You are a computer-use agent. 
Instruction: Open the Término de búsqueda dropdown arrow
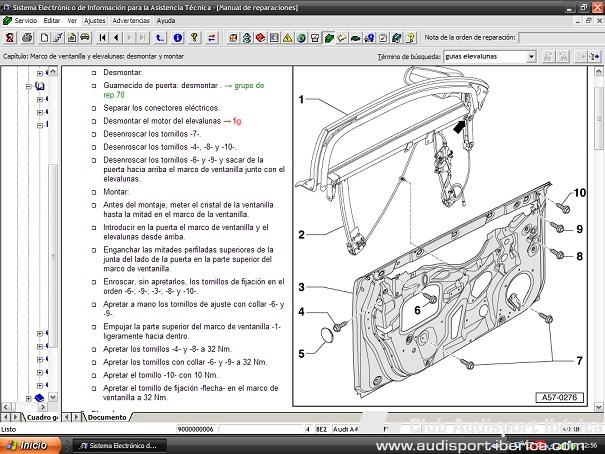pos(531,57)
